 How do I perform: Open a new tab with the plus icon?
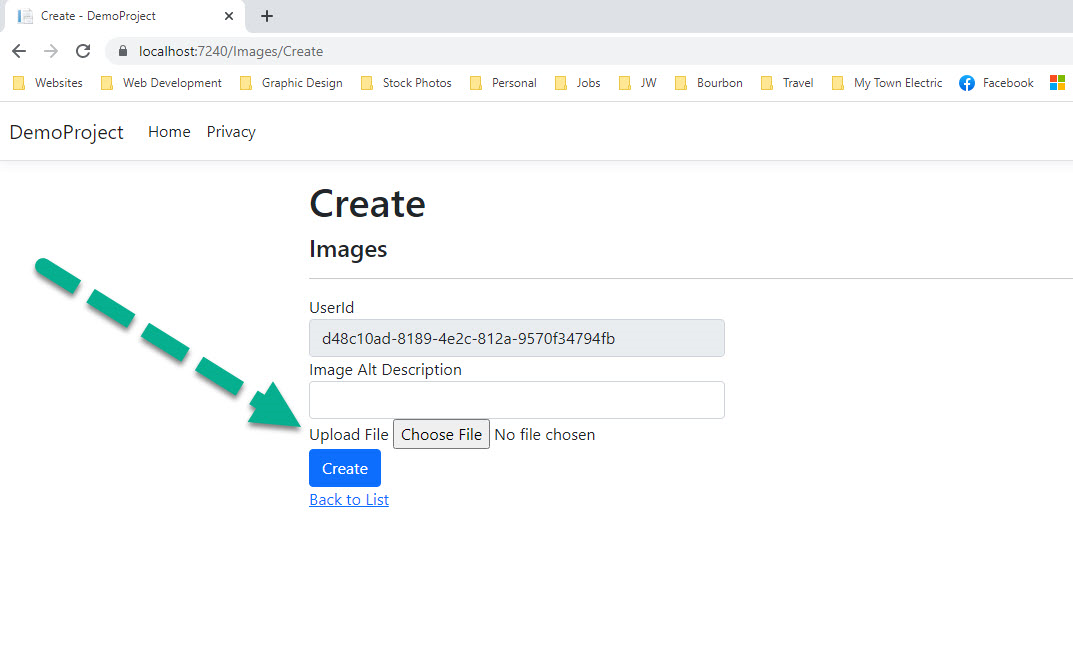click(267, 16)
